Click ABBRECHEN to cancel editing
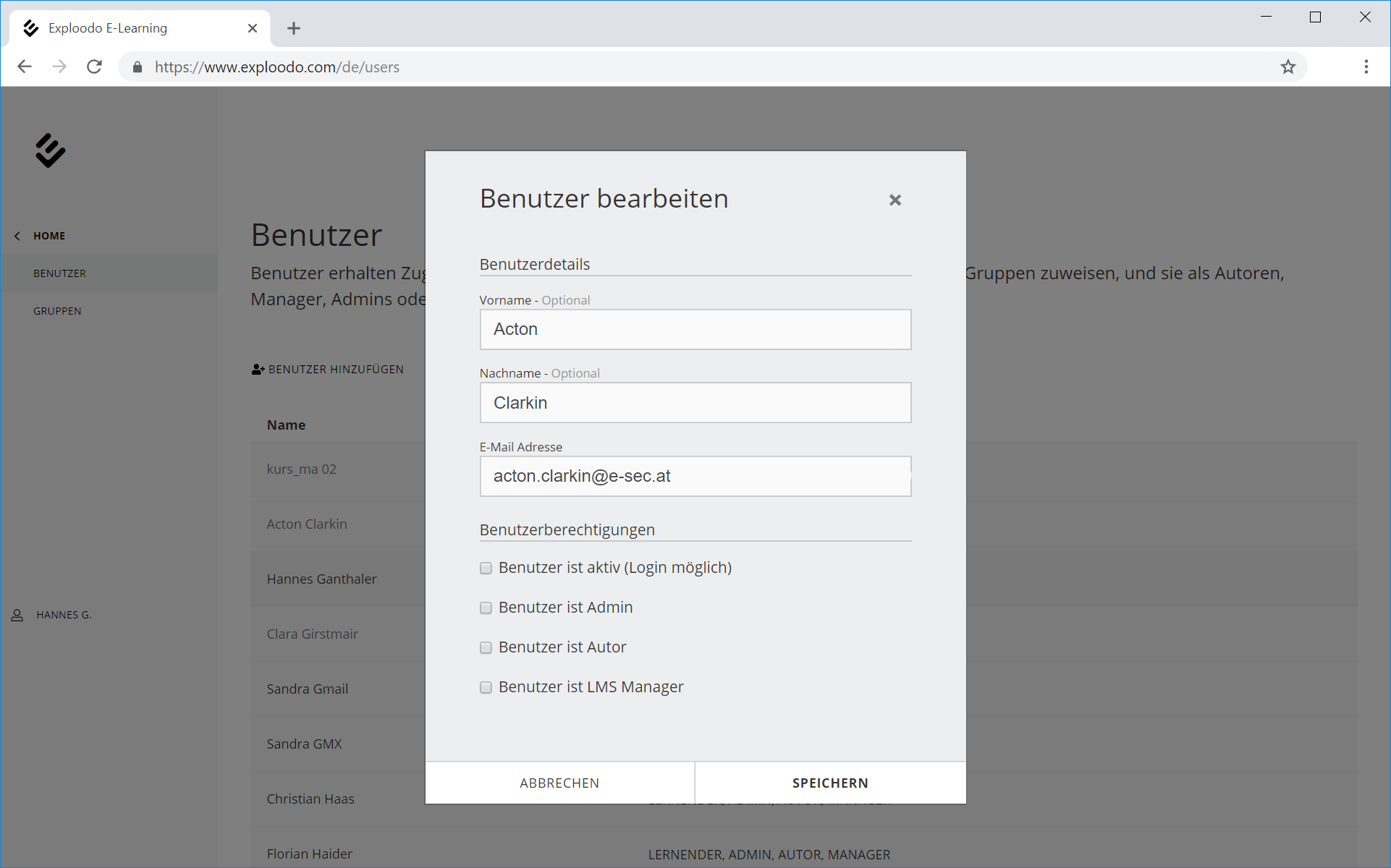The image size is (1391, 868). [559, 783]
